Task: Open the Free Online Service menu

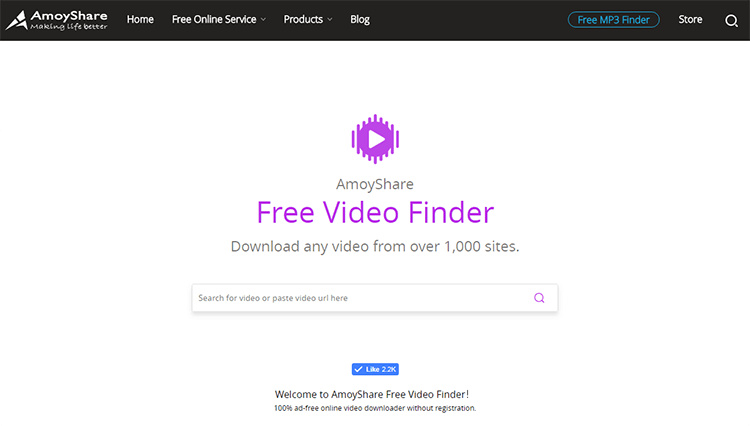Action: (x=214, y=20)
